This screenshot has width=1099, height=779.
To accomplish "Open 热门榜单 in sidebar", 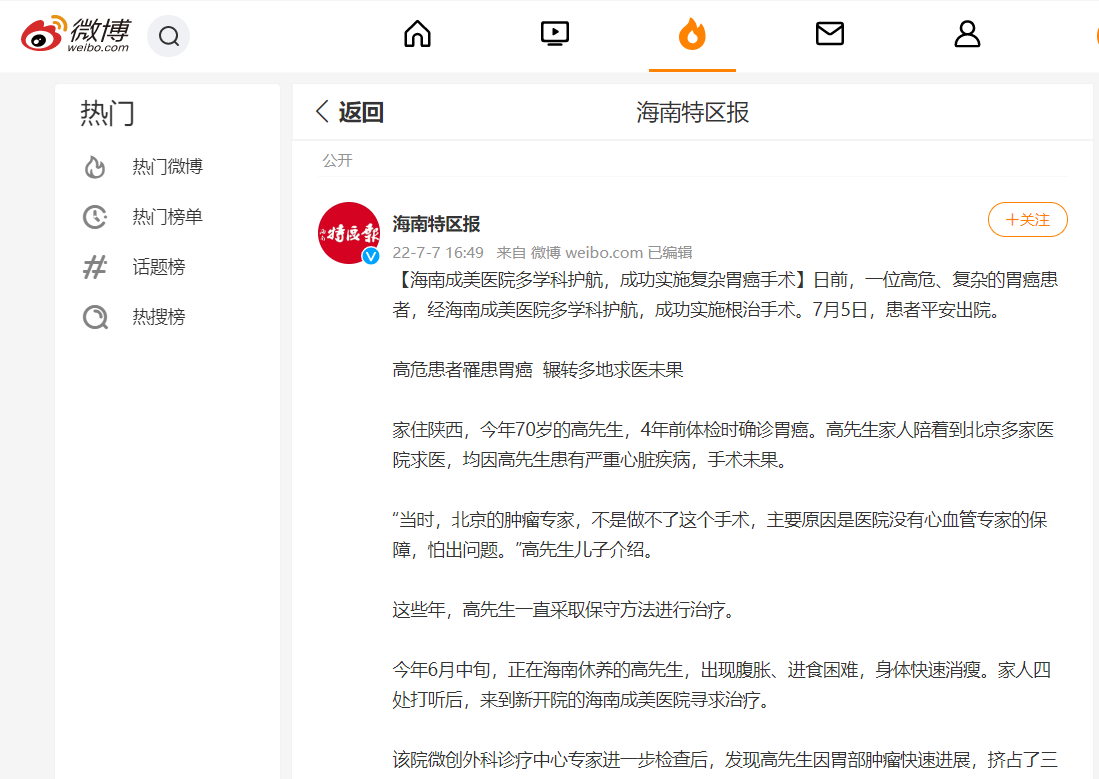I will coord(168,217).
